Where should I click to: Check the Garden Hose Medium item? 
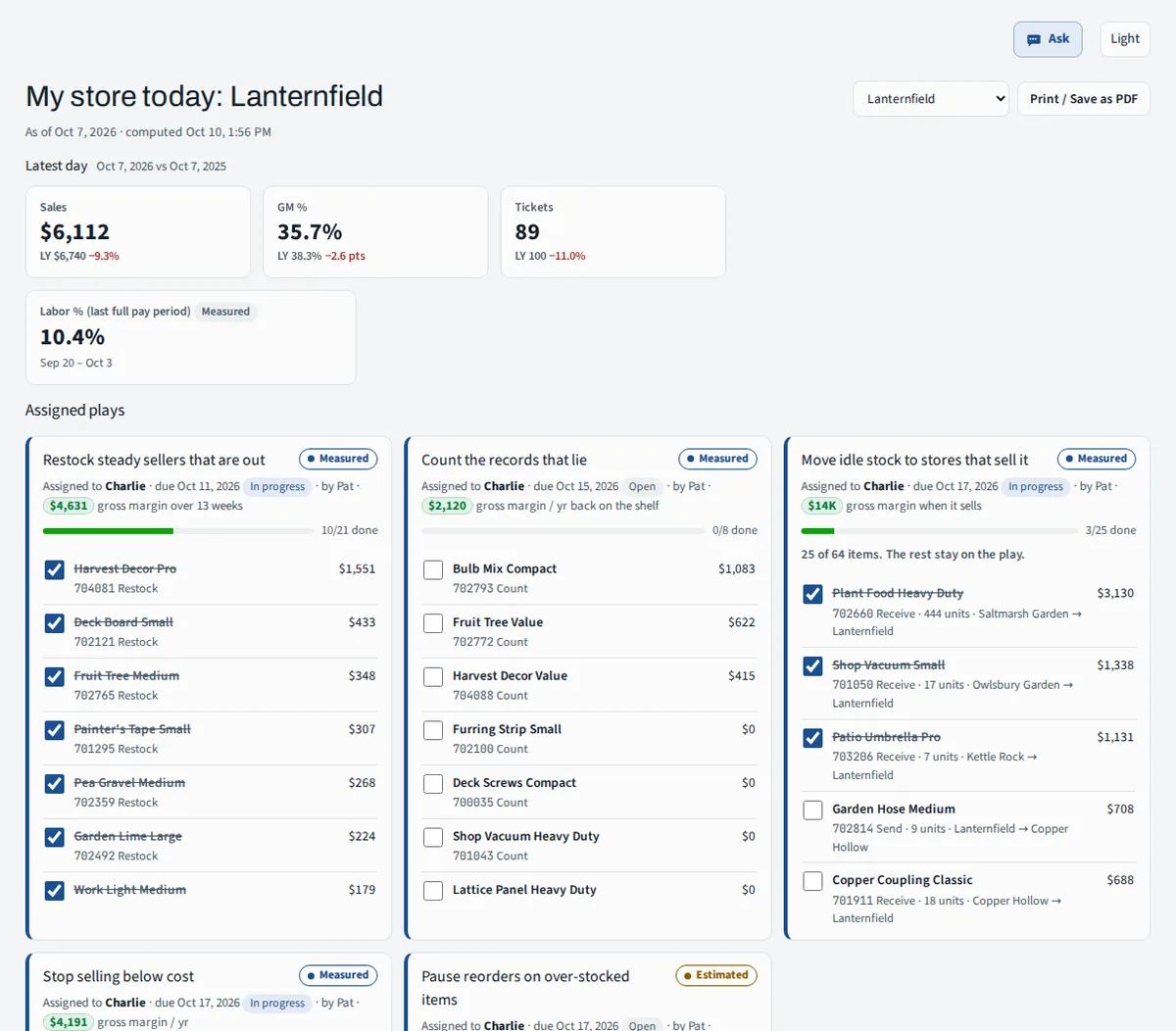[x=812, y=810]
